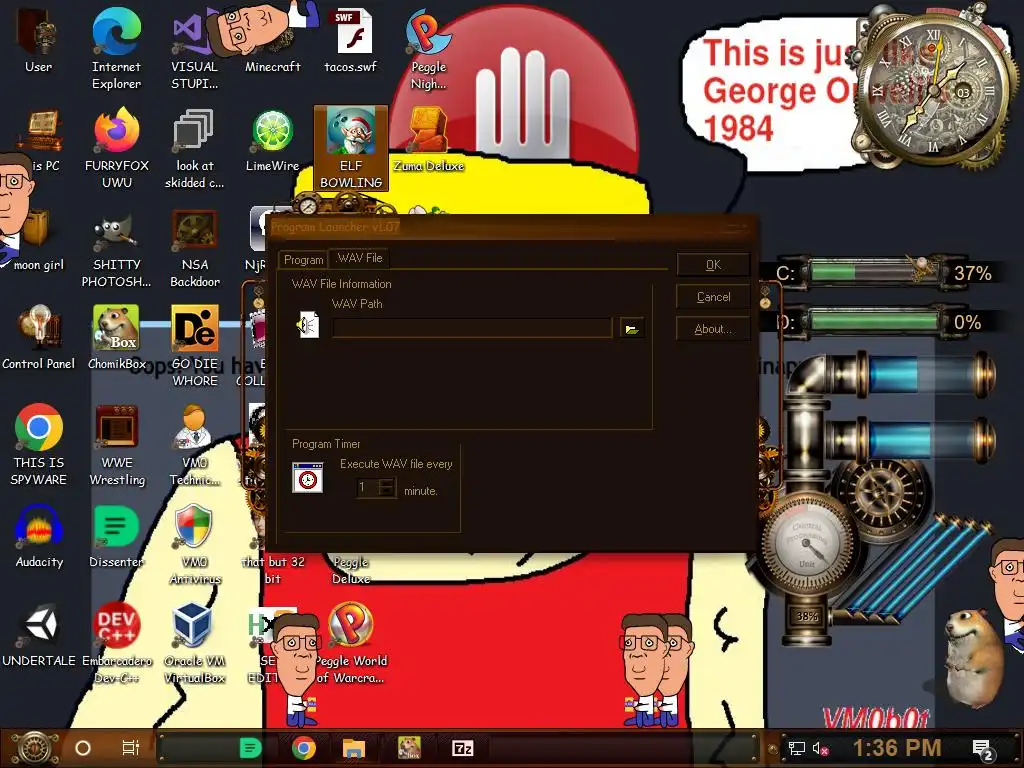Viewport: 1024px width, 768px height.
Task: Launch the Audacity shortcut
Action: (x=38, y=537)
